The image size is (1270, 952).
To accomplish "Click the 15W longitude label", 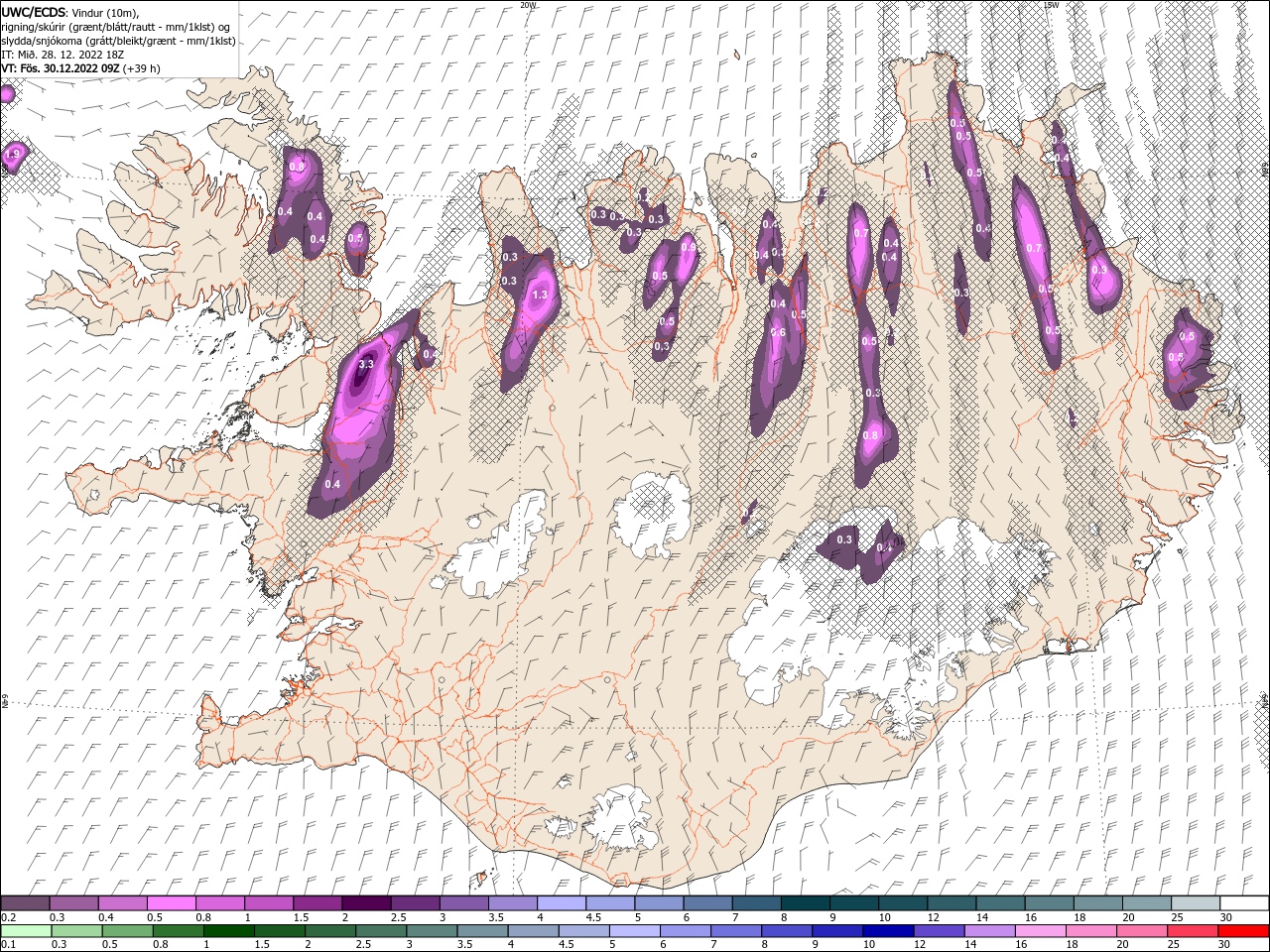I will (x=1051, y=5).
